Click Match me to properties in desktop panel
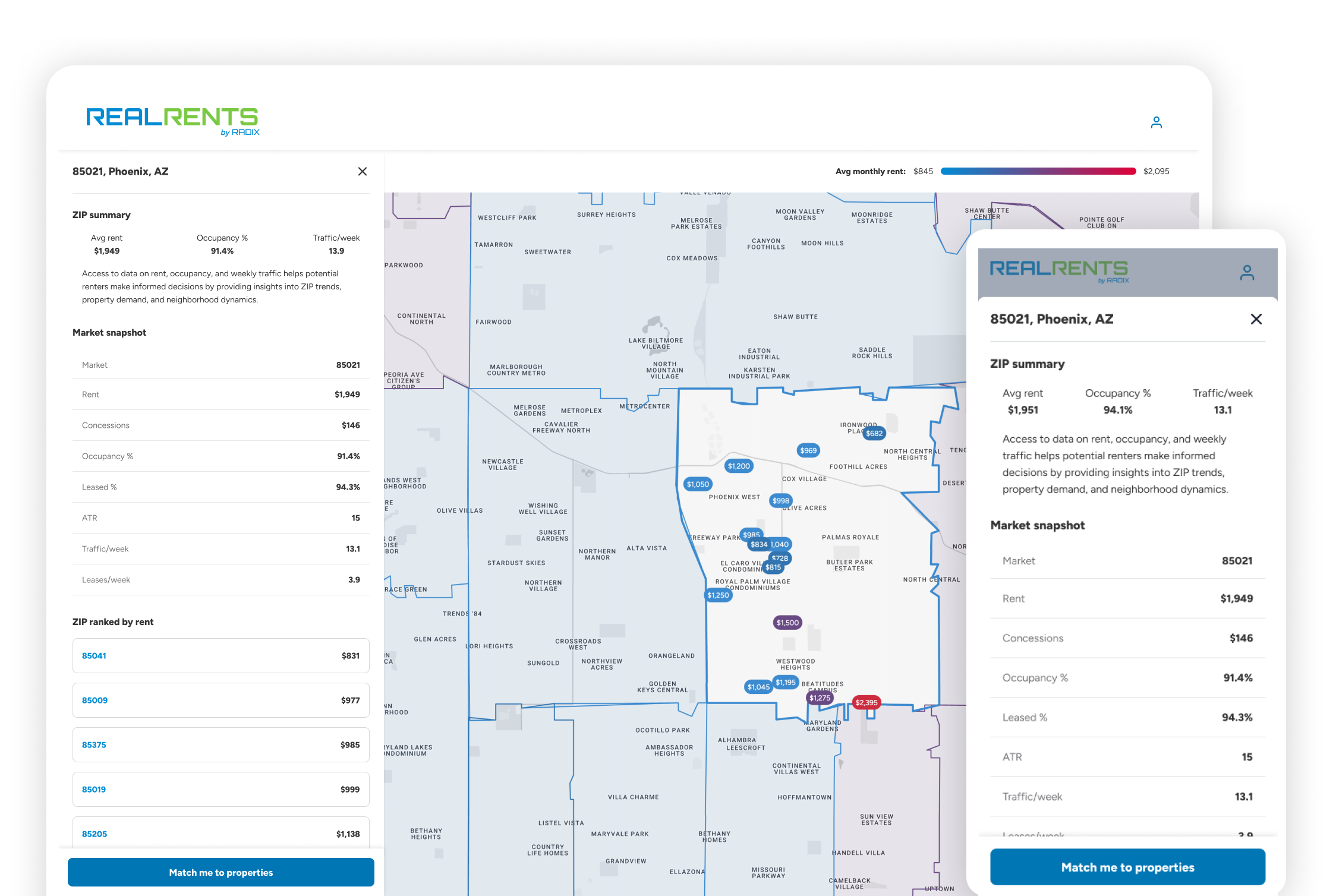Viewport: 1336px width, 896px height. click(221, 872)
